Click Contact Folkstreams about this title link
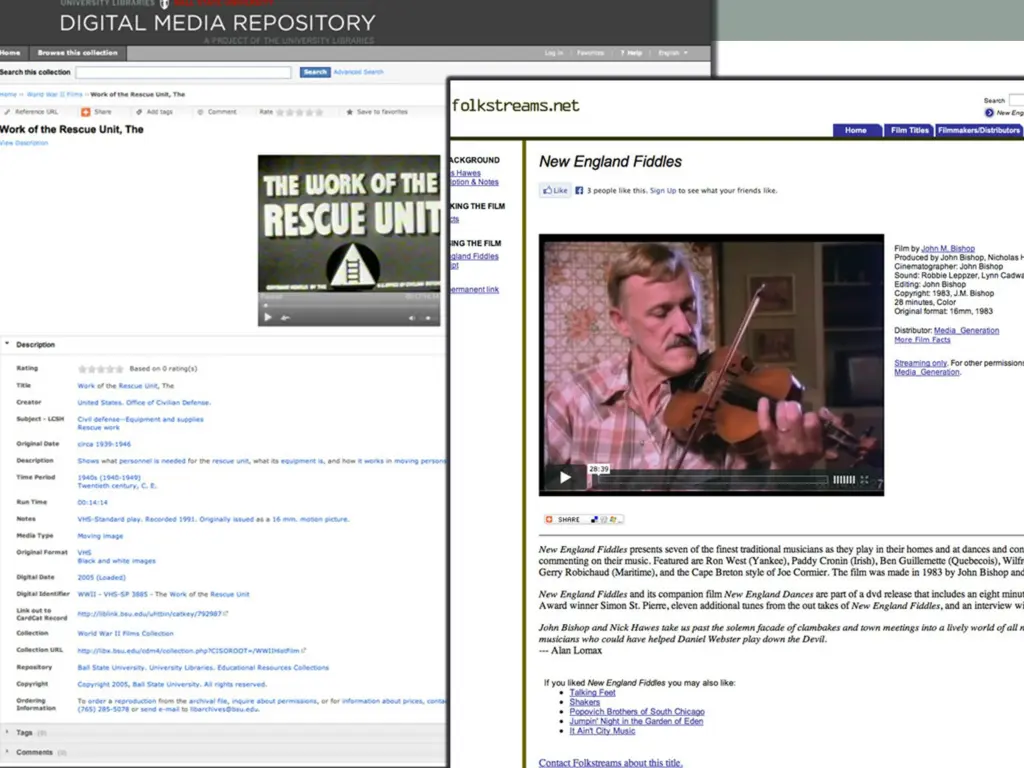 [x=611, y=763]
